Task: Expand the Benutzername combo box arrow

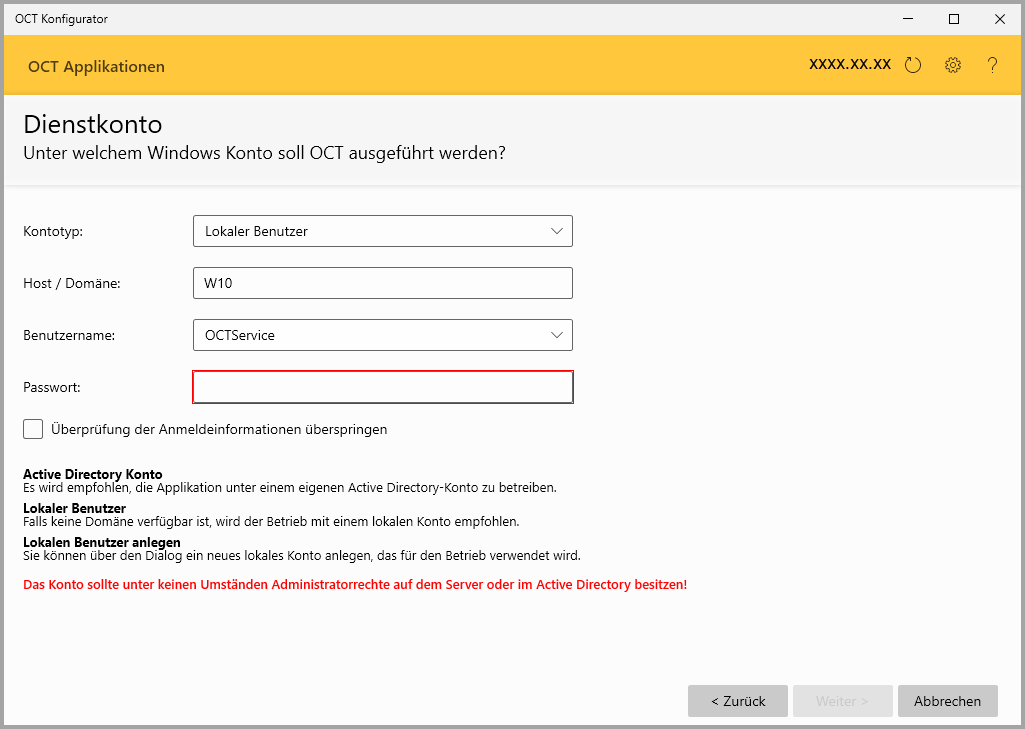Action: [x=557, y=335]
